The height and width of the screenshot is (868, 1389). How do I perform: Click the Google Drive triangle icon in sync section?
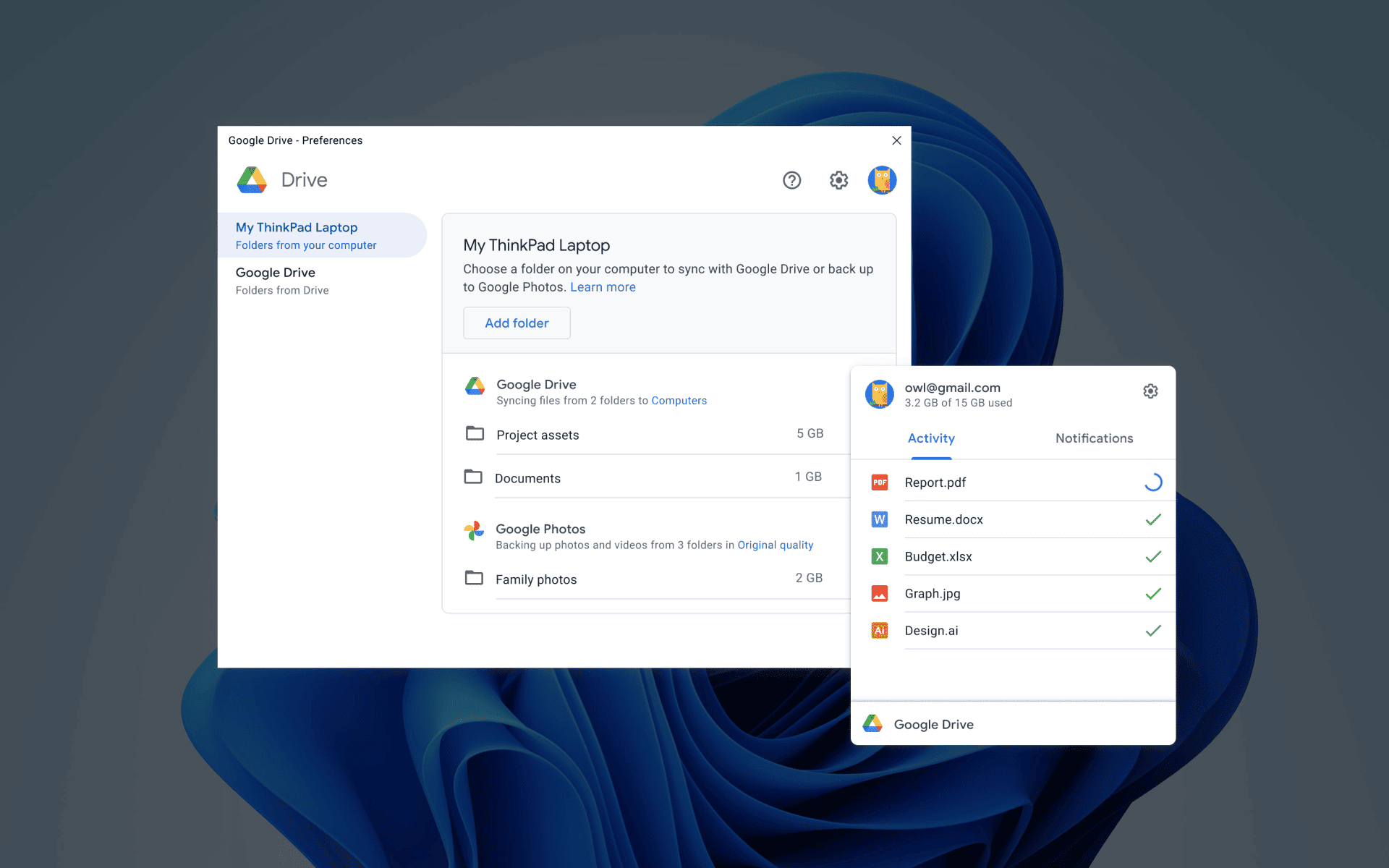[x=475, y=386]
